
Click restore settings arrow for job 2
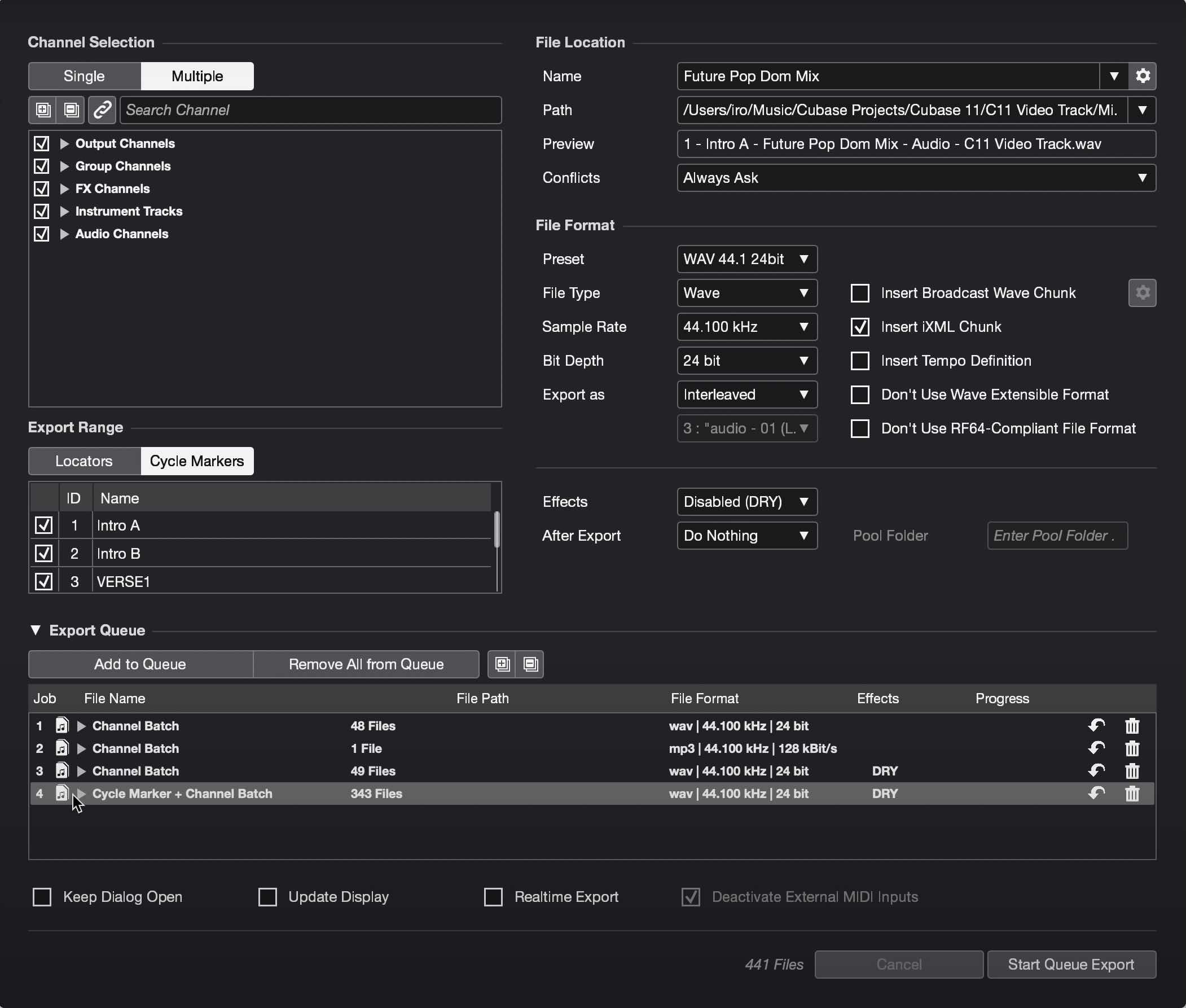click(1096, 748)
